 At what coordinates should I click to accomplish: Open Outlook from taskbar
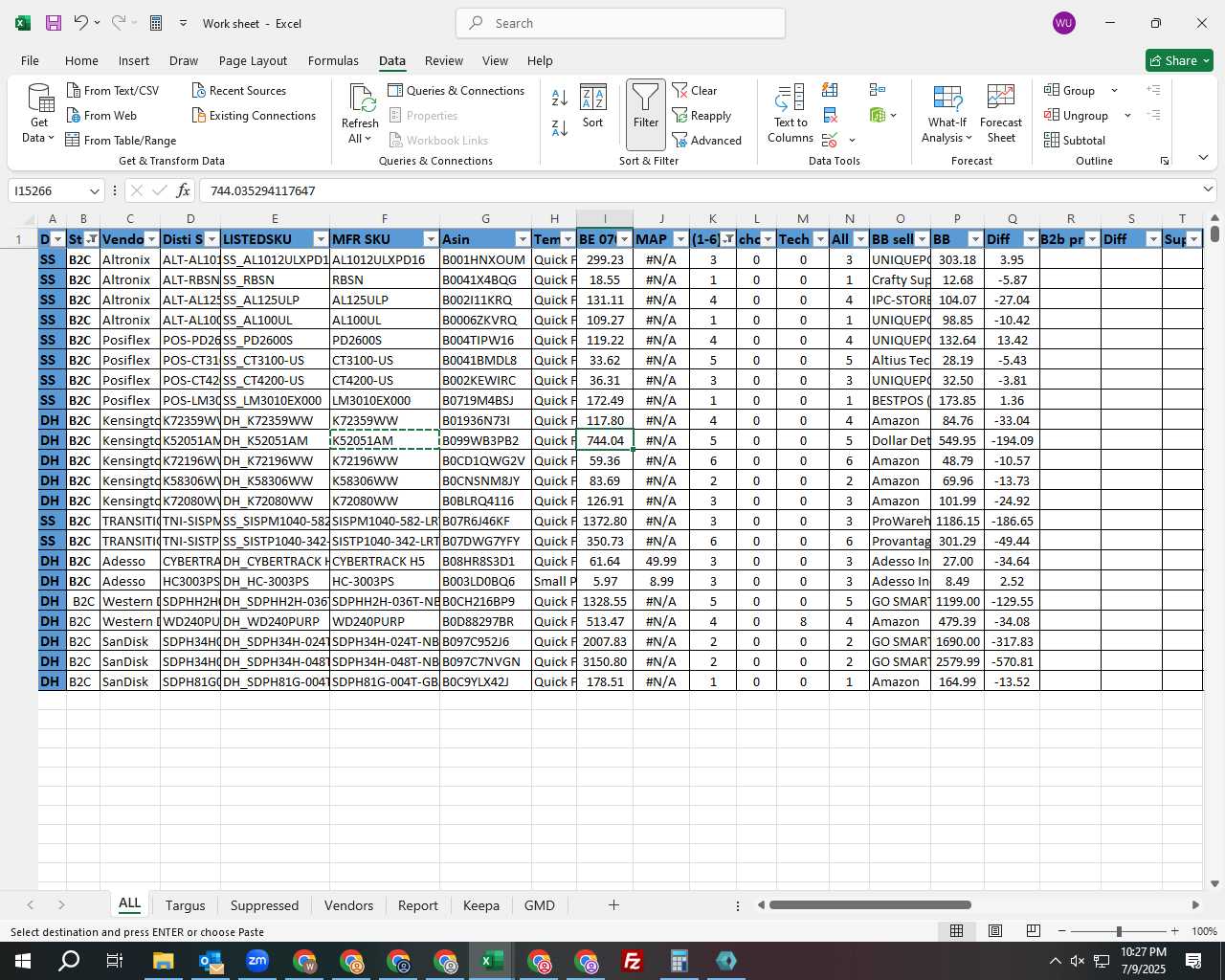pos(211,961)
